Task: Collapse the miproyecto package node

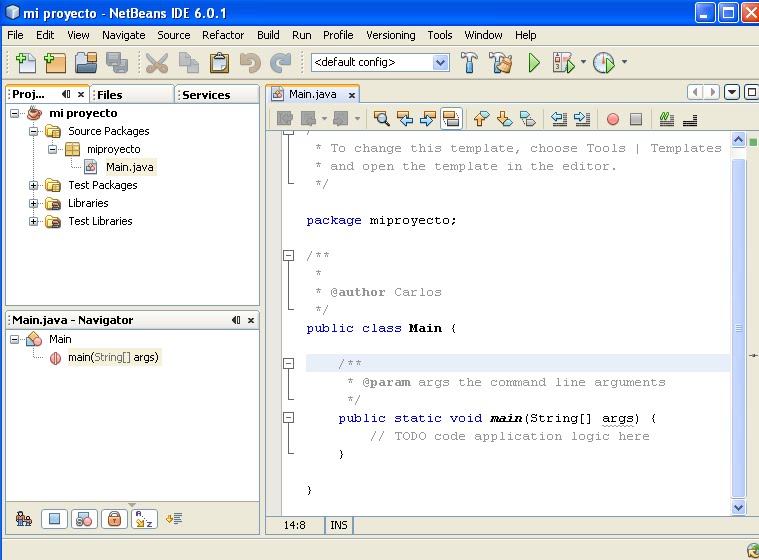Action: tap(52, 149)
